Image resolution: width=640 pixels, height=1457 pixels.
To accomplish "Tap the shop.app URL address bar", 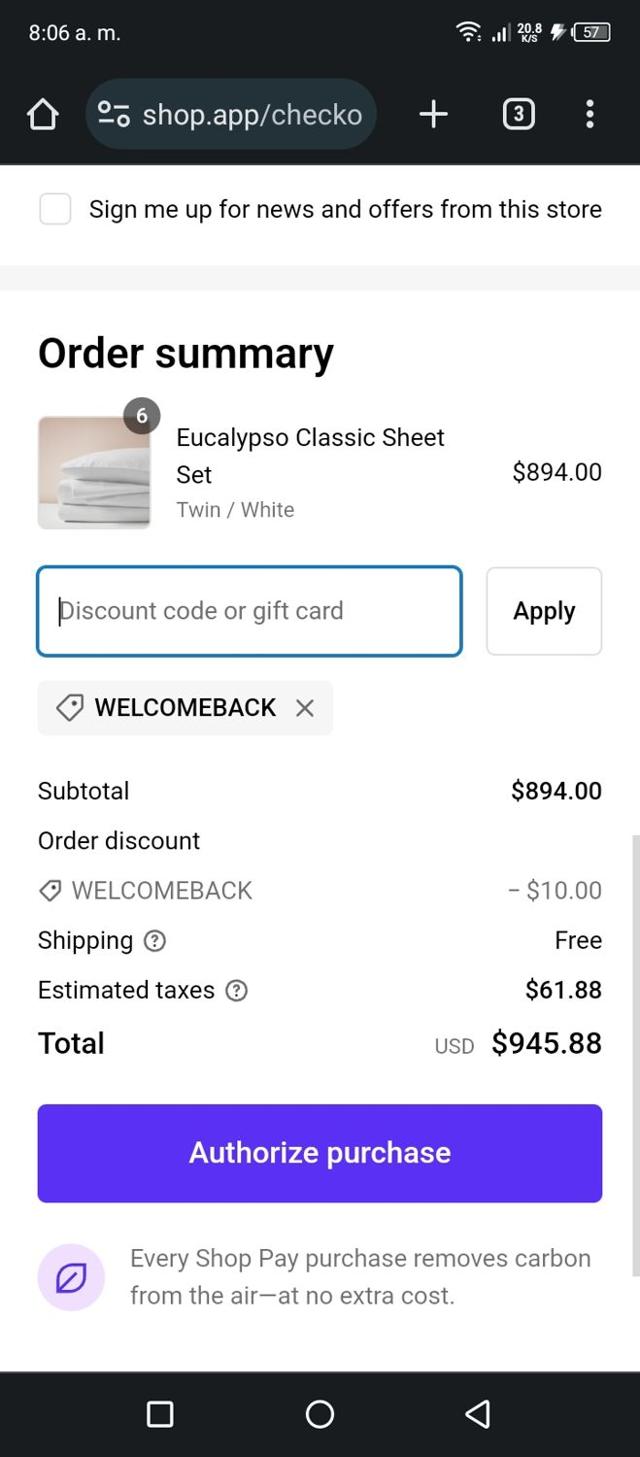I will [x=252, y=115].
